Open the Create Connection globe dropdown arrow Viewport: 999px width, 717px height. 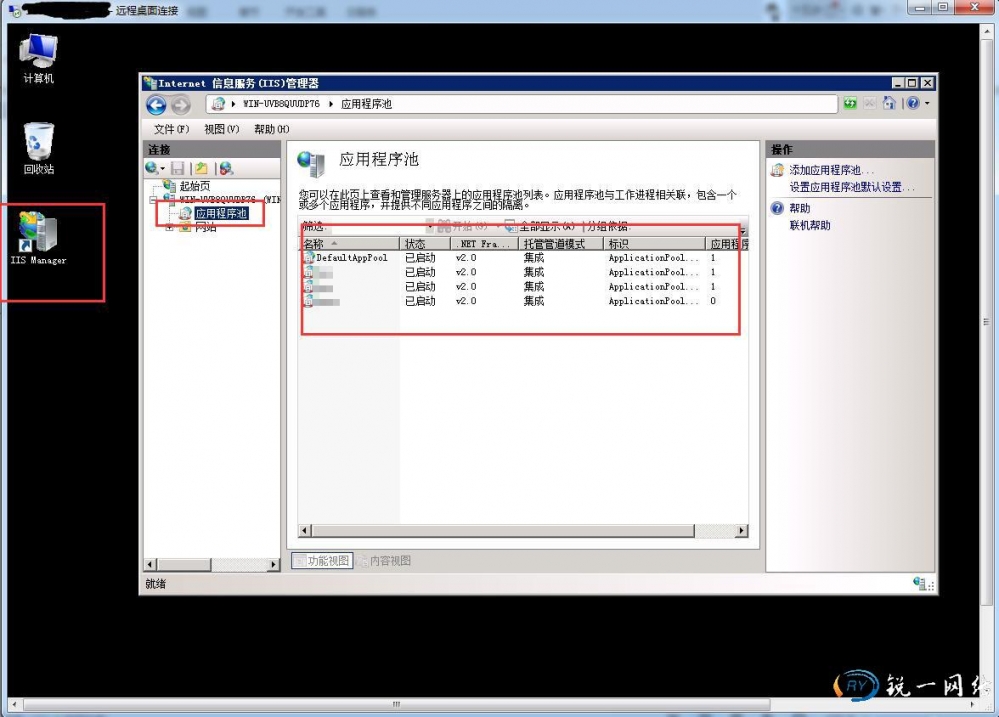(163, 169)
